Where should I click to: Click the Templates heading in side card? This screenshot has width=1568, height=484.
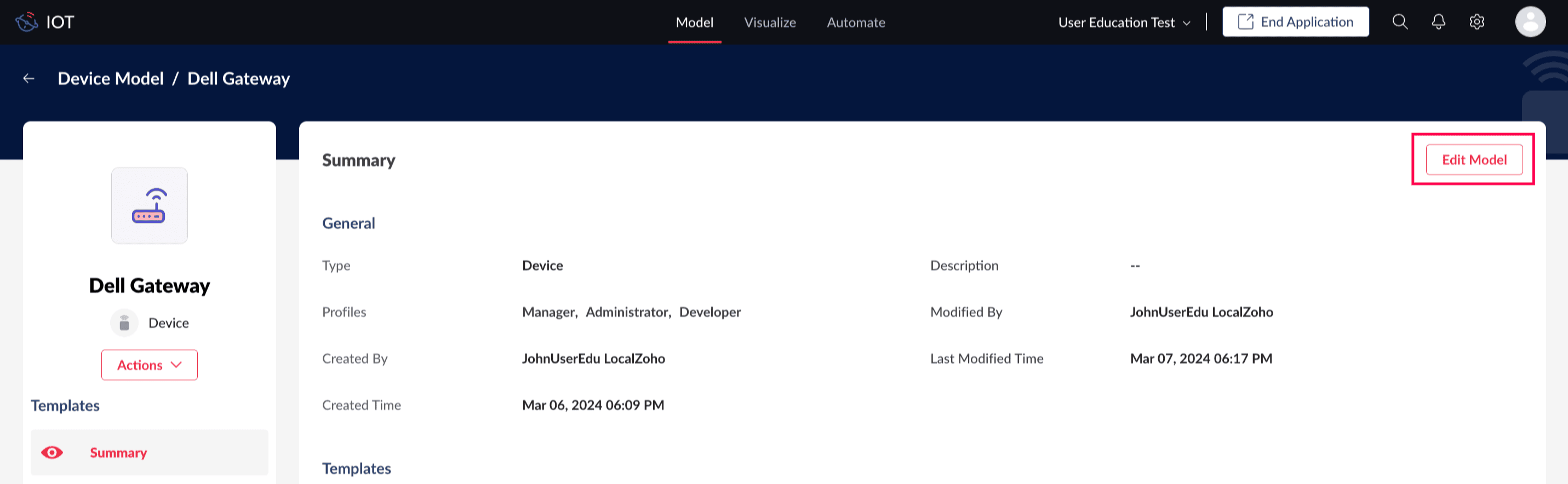pyautogui.click(x=65, y=406)
